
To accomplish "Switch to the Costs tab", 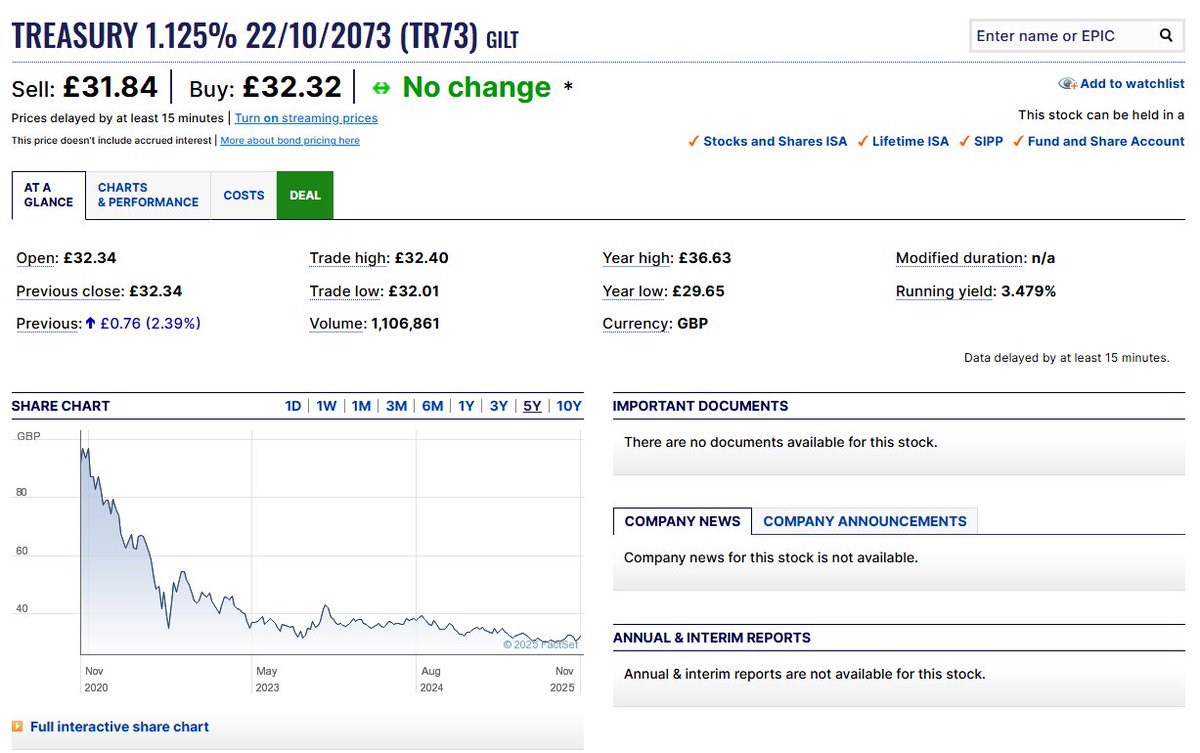I will click(x=244, y=195).
